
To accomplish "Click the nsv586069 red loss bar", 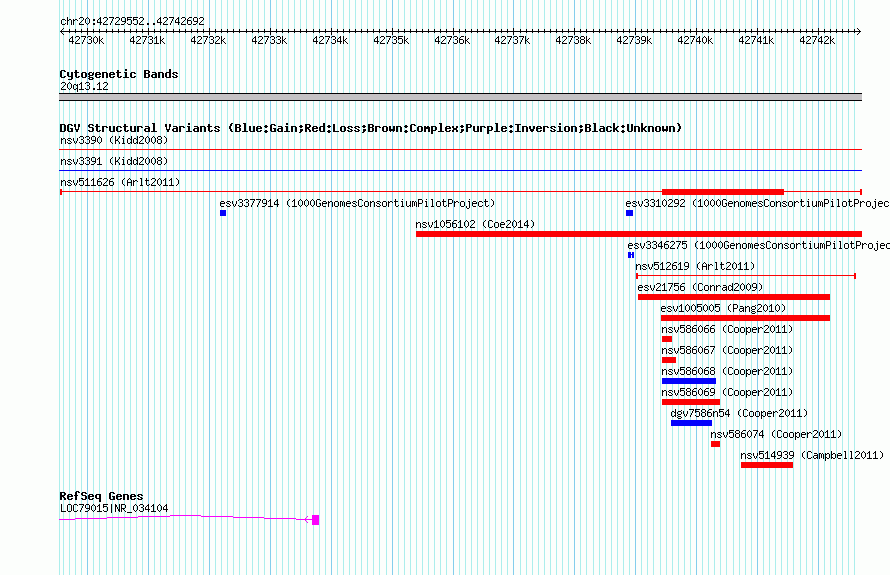I will pyautogui.click(x=691, y=402).
